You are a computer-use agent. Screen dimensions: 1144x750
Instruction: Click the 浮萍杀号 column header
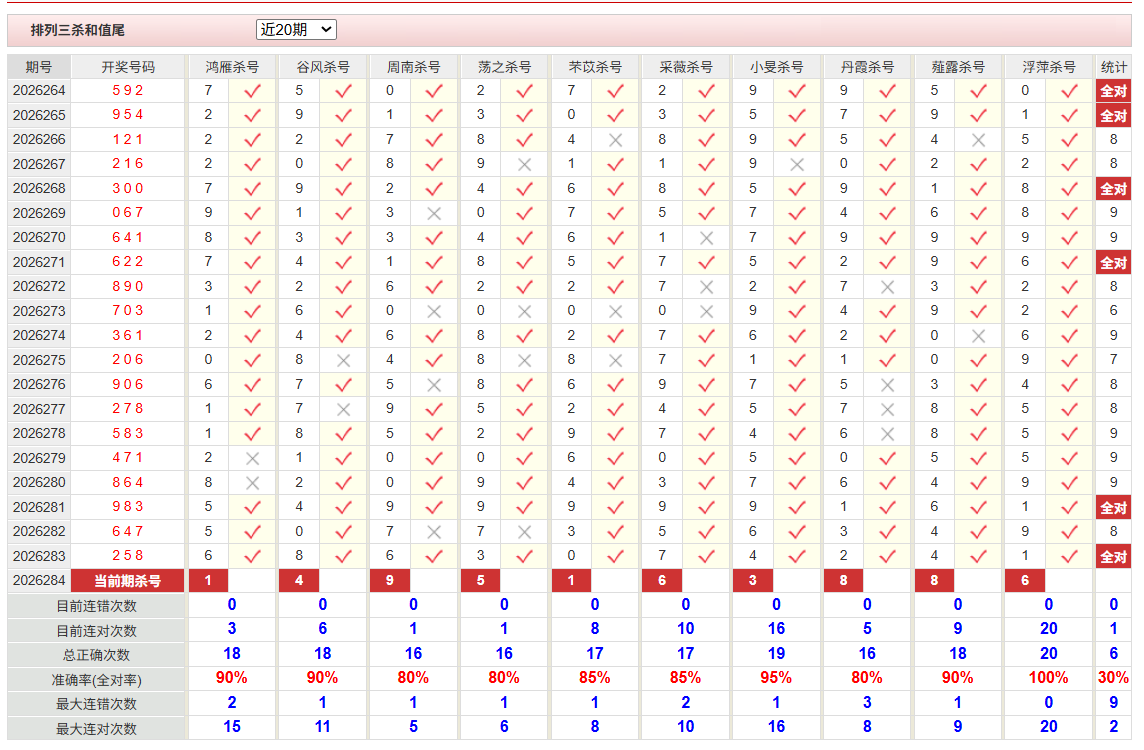(1048, 67)
